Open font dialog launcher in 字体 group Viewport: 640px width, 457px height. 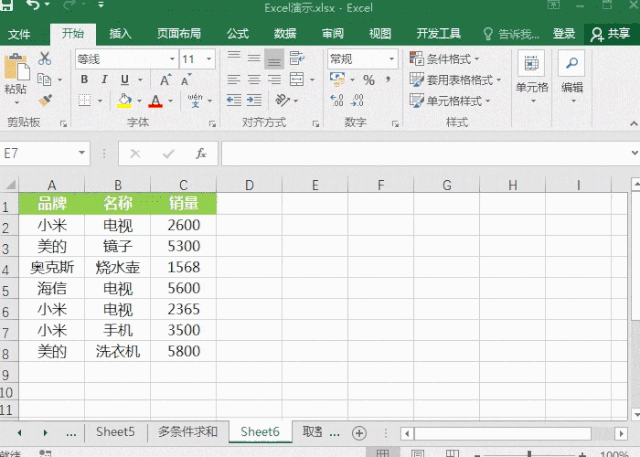pyautogui.click(x=212, y=124)
